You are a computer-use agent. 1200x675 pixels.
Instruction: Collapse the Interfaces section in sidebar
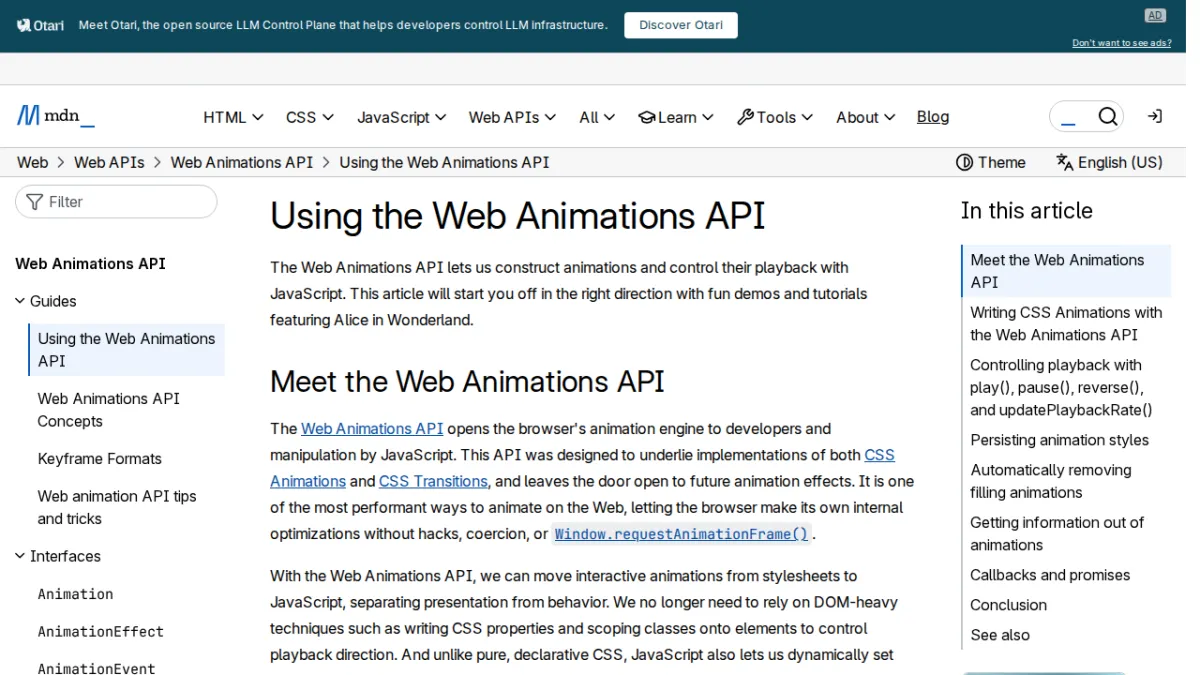(58, 556)
